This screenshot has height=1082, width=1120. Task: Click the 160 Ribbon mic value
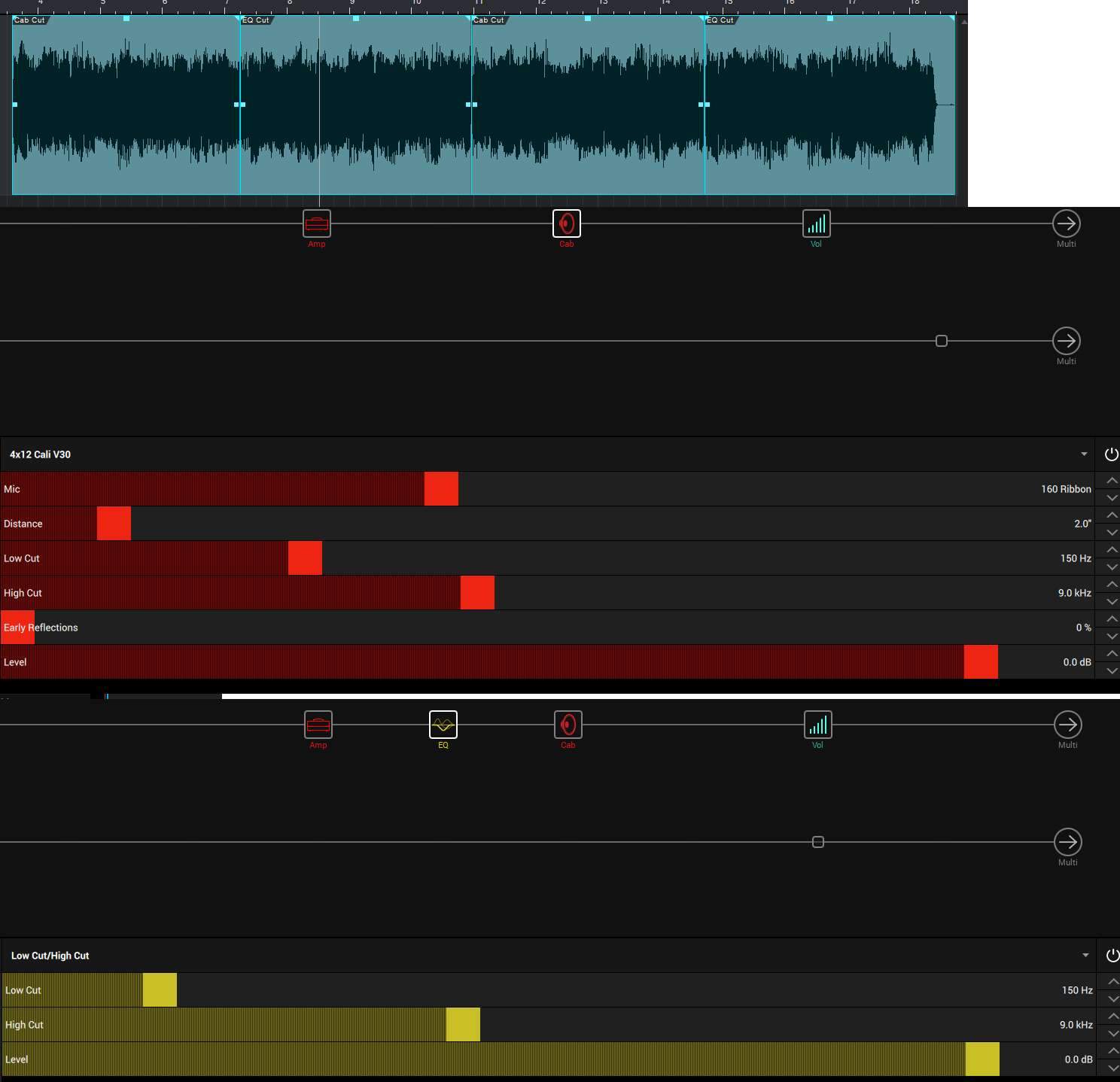1066,489
